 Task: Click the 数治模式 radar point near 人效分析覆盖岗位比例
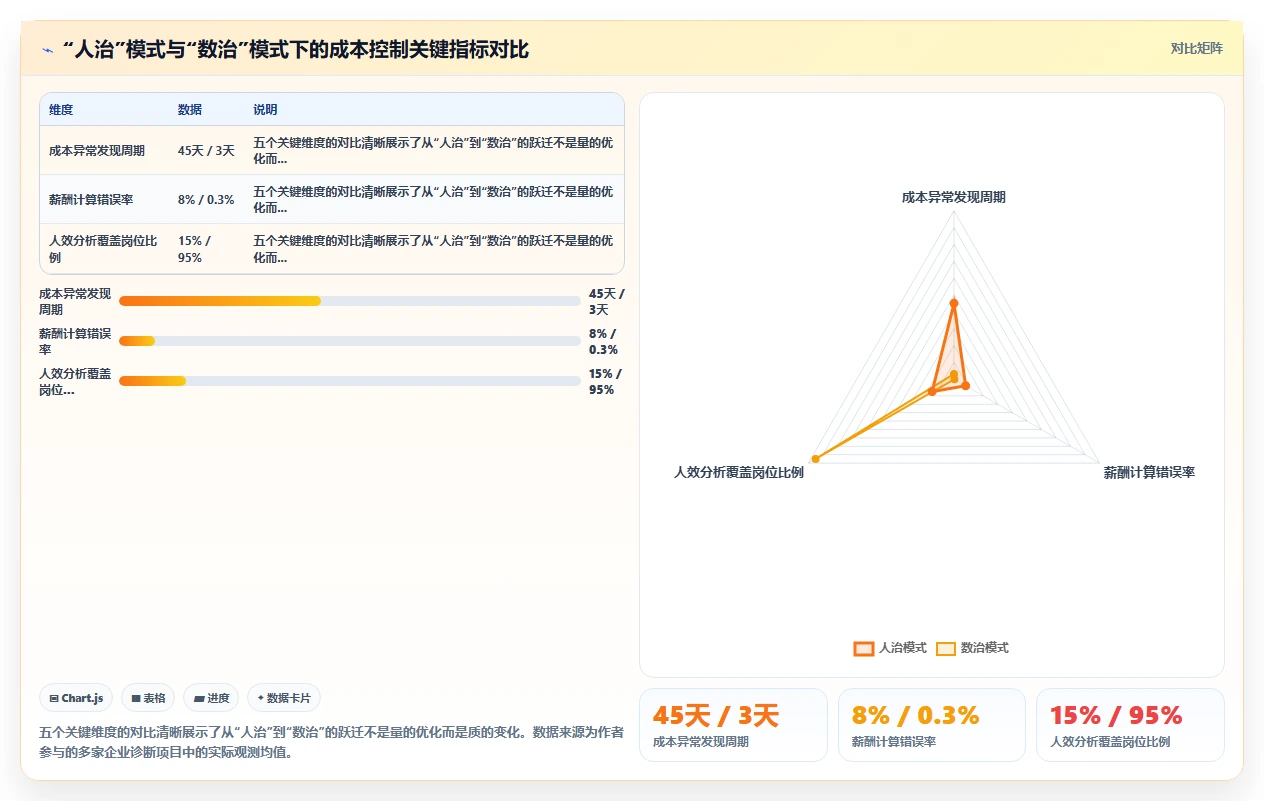816,459
